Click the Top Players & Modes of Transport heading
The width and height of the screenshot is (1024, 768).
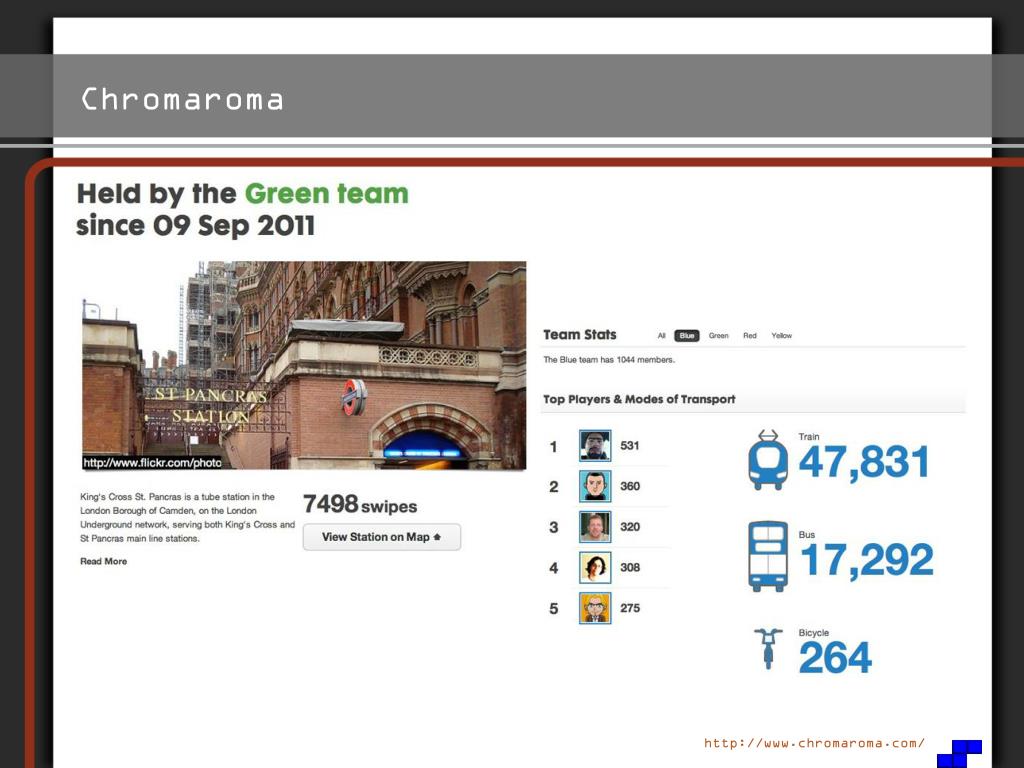click(639, 399)
